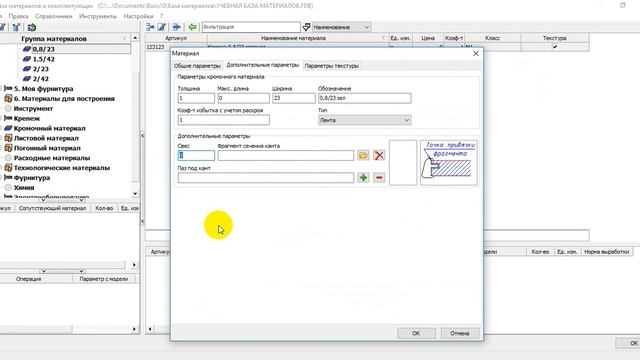Image resolution: width=640 pixels, height=360 pixels.
Task: Click the 'Обозначение' input field
Action: (364, 98)
